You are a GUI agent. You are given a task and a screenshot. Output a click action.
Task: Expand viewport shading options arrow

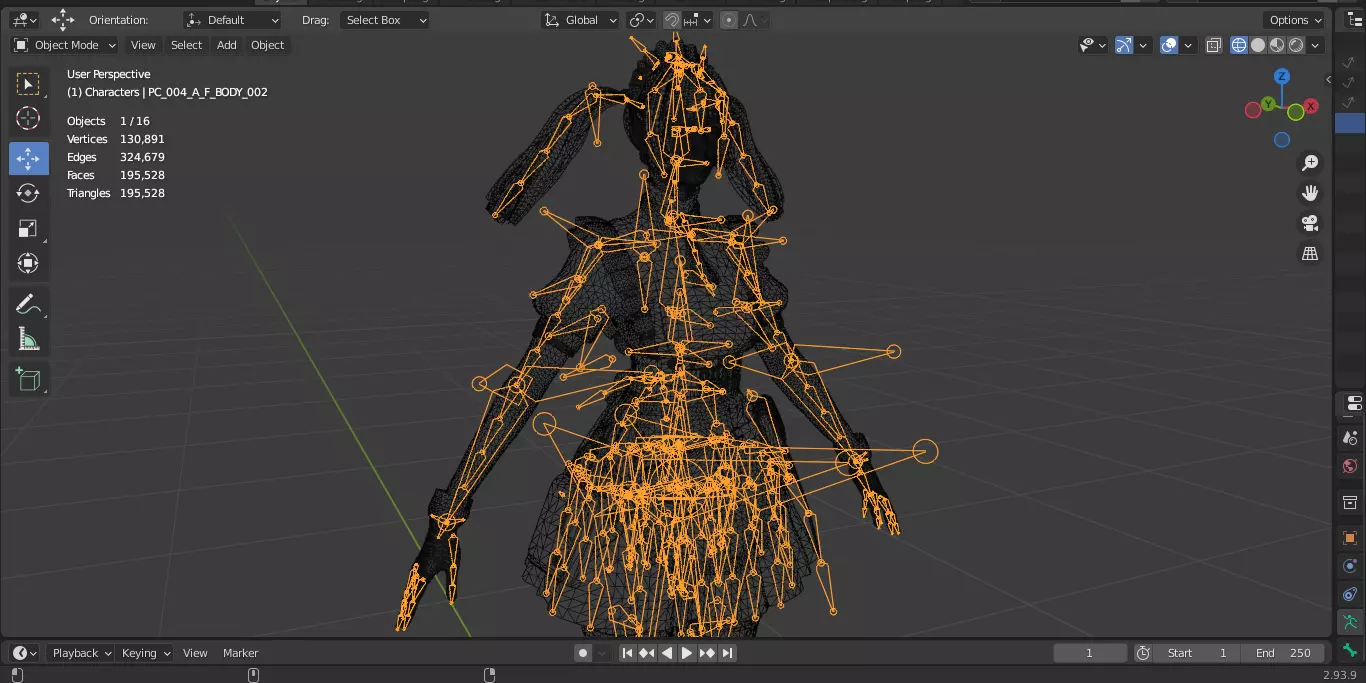[x=1316, y=45]
